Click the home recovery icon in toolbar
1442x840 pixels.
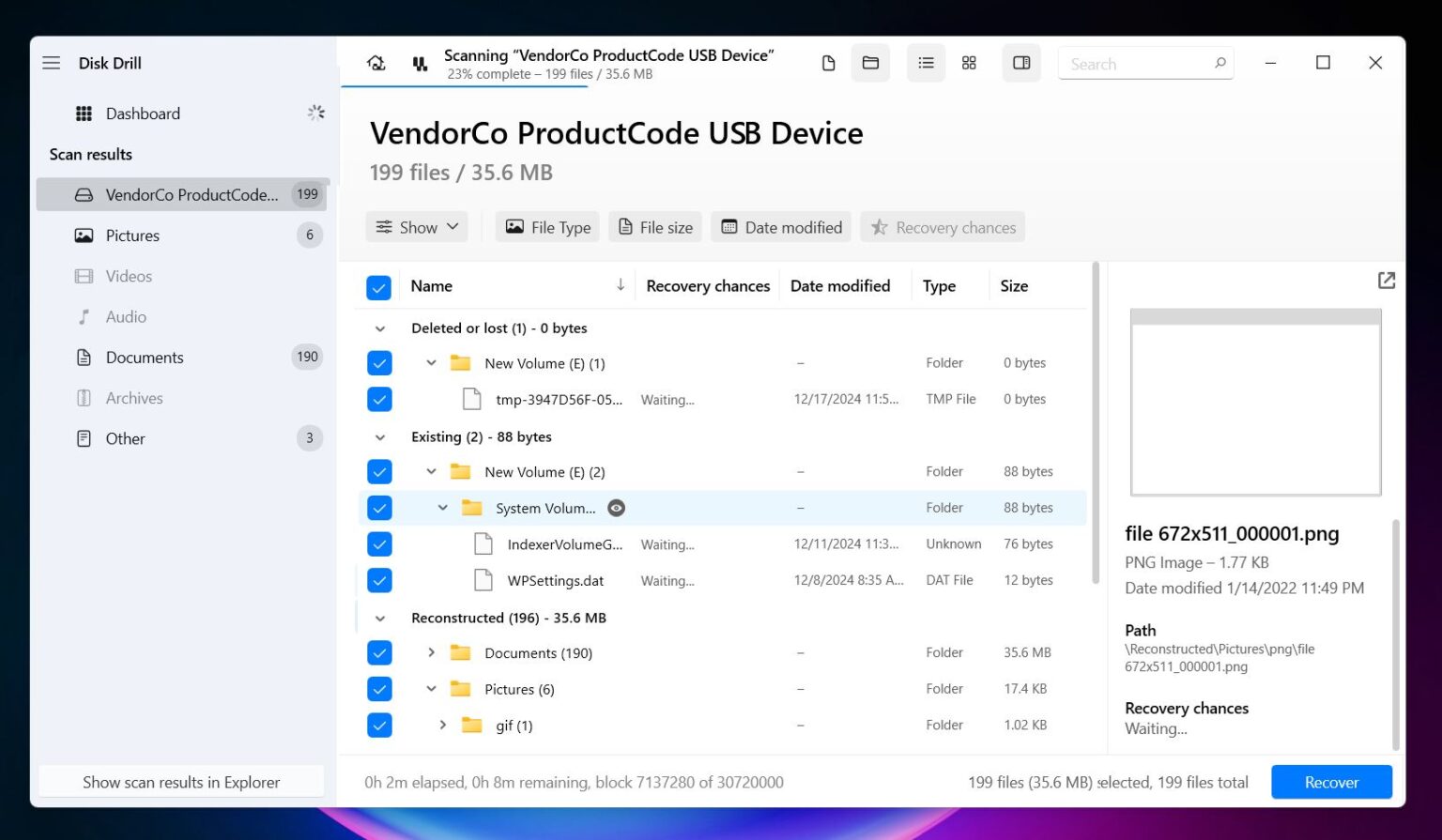click(376, 62)
